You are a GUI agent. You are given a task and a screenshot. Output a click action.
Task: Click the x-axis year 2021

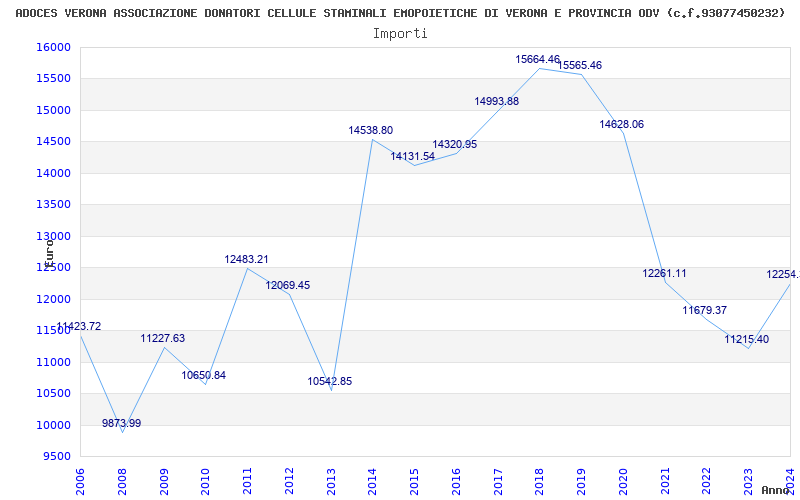pyautogui.click(x=665, y=482)
